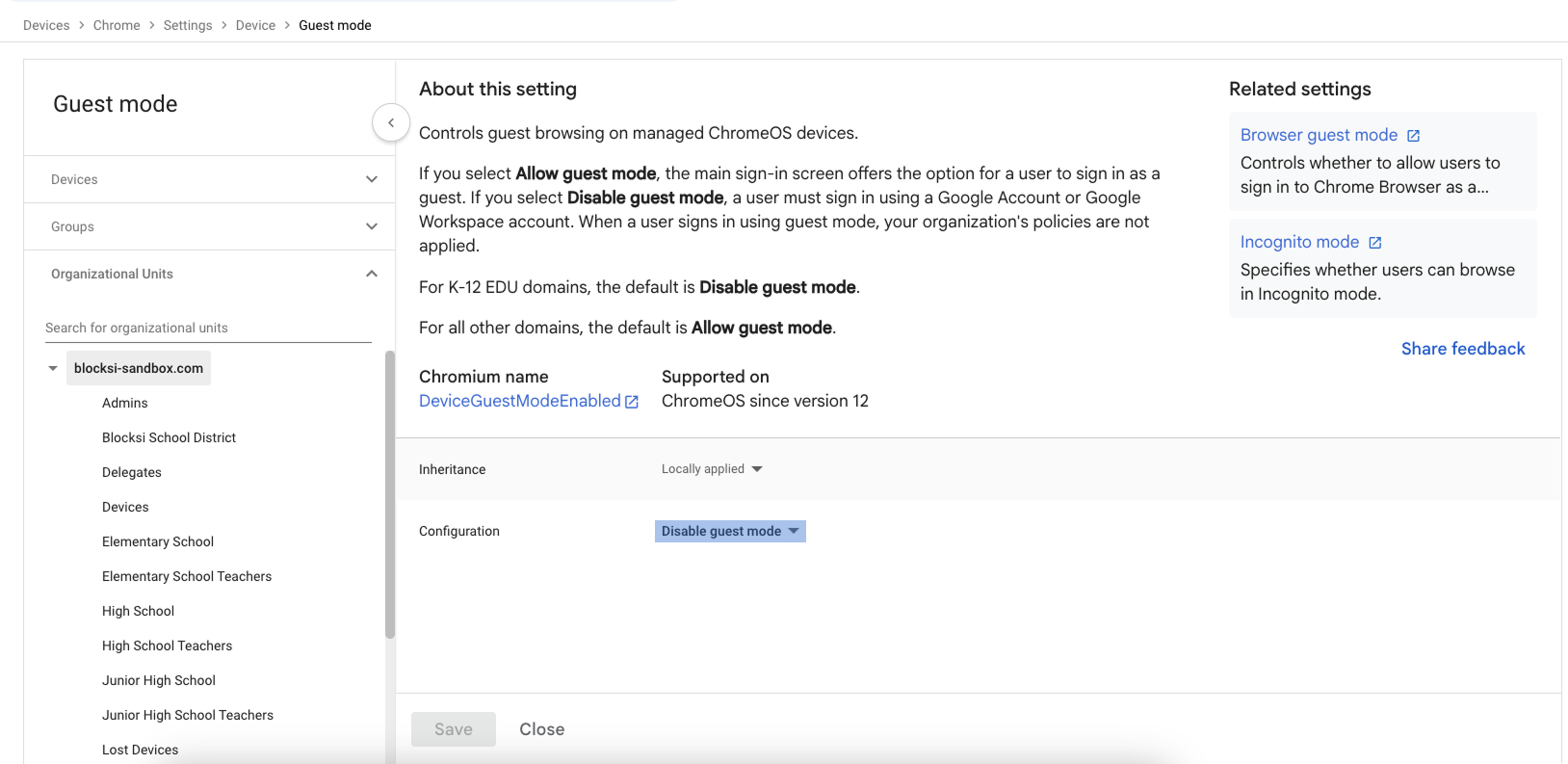
Task: Open the Disable guest mode configuration dropdown
Action: (x=730, y=531)
